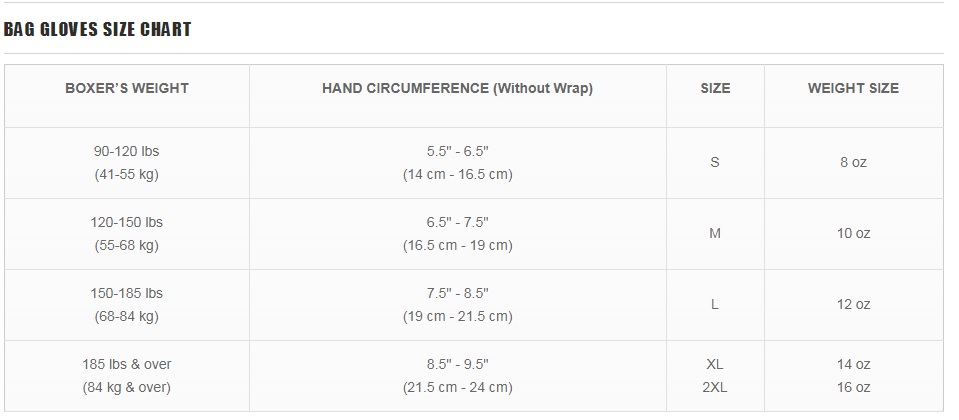Click the 12 oz weight size cell
Screen dimensions: 959x420
853,304
